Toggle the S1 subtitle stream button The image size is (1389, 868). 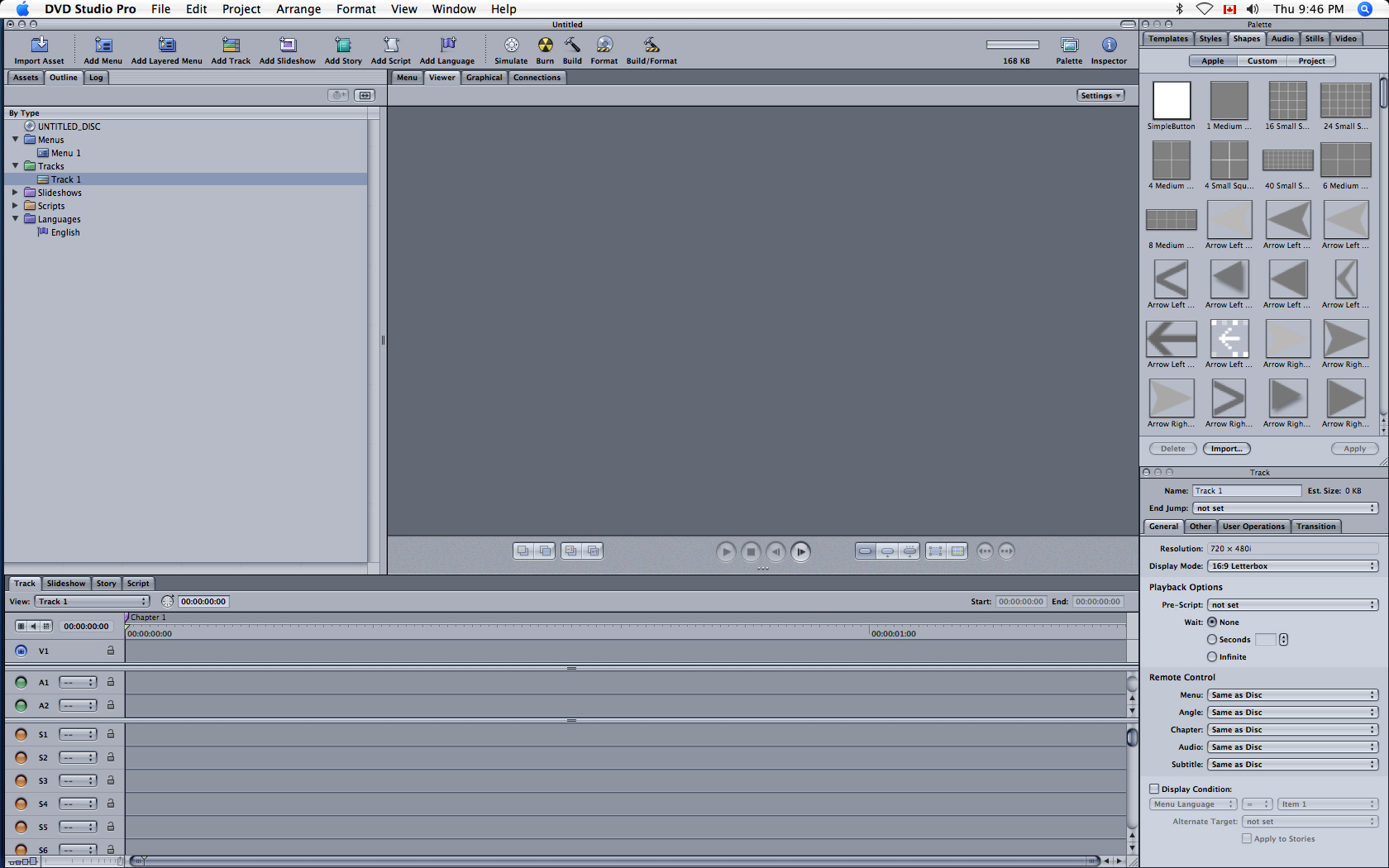(x=21, y=734)
